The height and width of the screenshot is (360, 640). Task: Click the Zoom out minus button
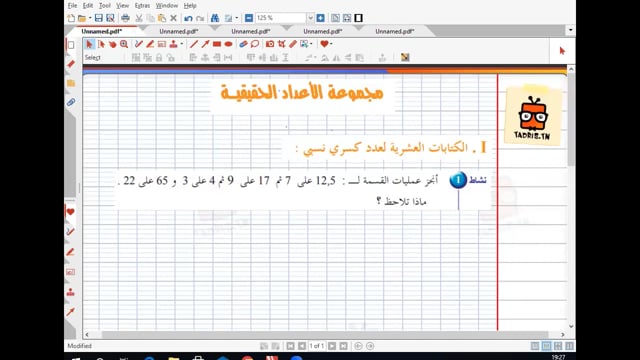click(249, 18)
